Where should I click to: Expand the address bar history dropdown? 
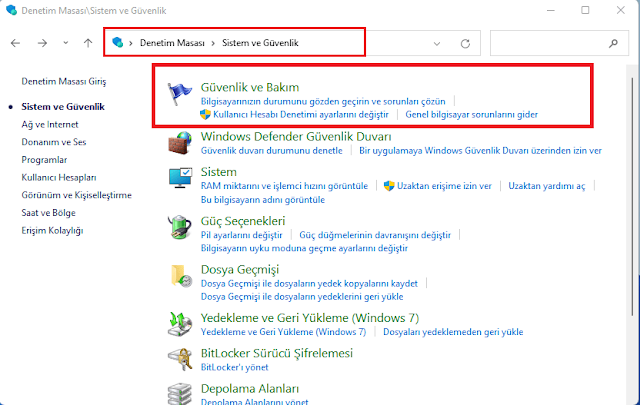click(437, 43)
